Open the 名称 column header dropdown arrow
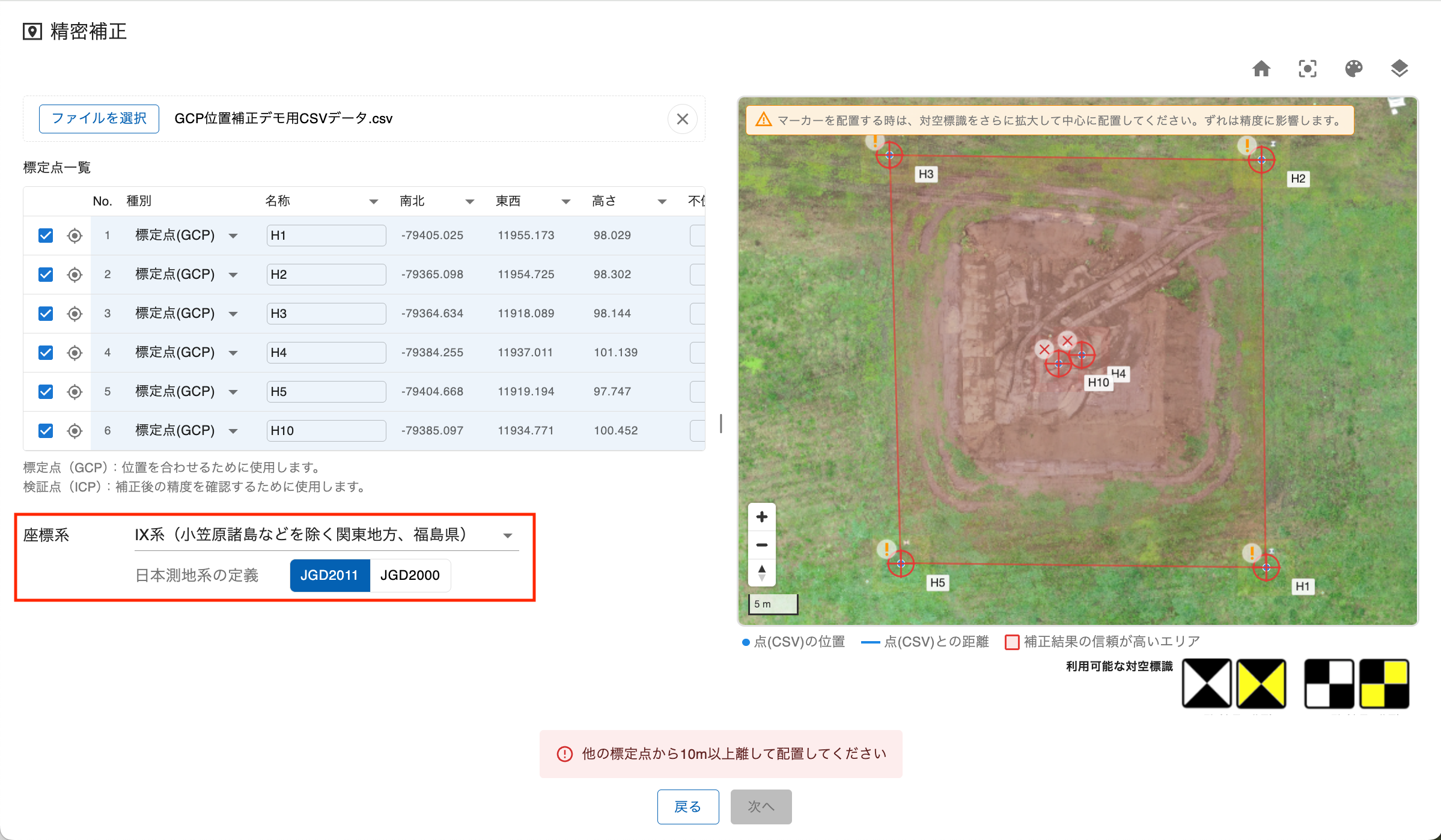Screen dimensions: 1441x840 (x=373, y=201)
